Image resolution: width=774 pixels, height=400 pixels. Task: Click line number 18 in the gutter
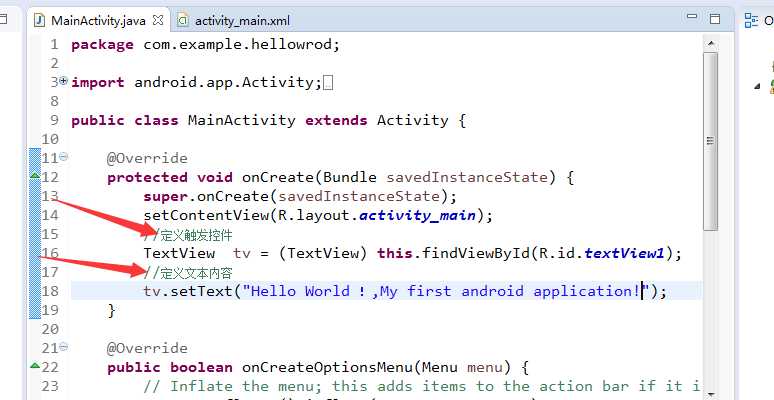(50, 291)
